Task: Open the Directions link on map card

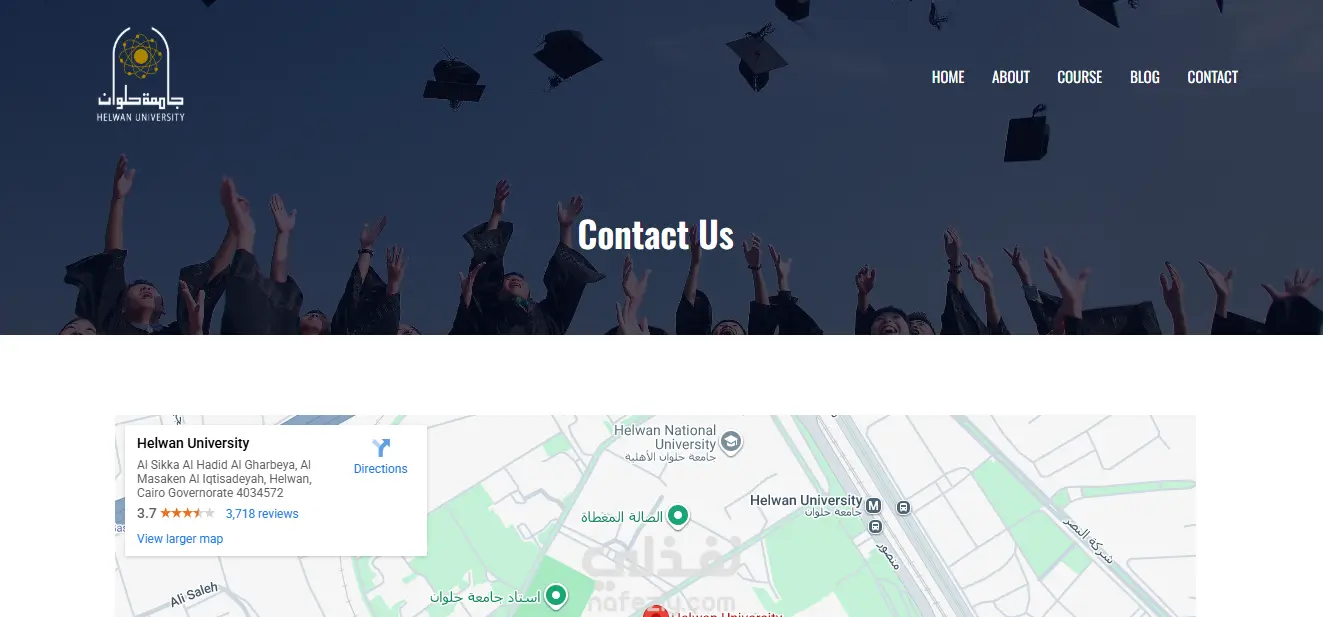Action: pyautogui.click(x=381, y=469)
